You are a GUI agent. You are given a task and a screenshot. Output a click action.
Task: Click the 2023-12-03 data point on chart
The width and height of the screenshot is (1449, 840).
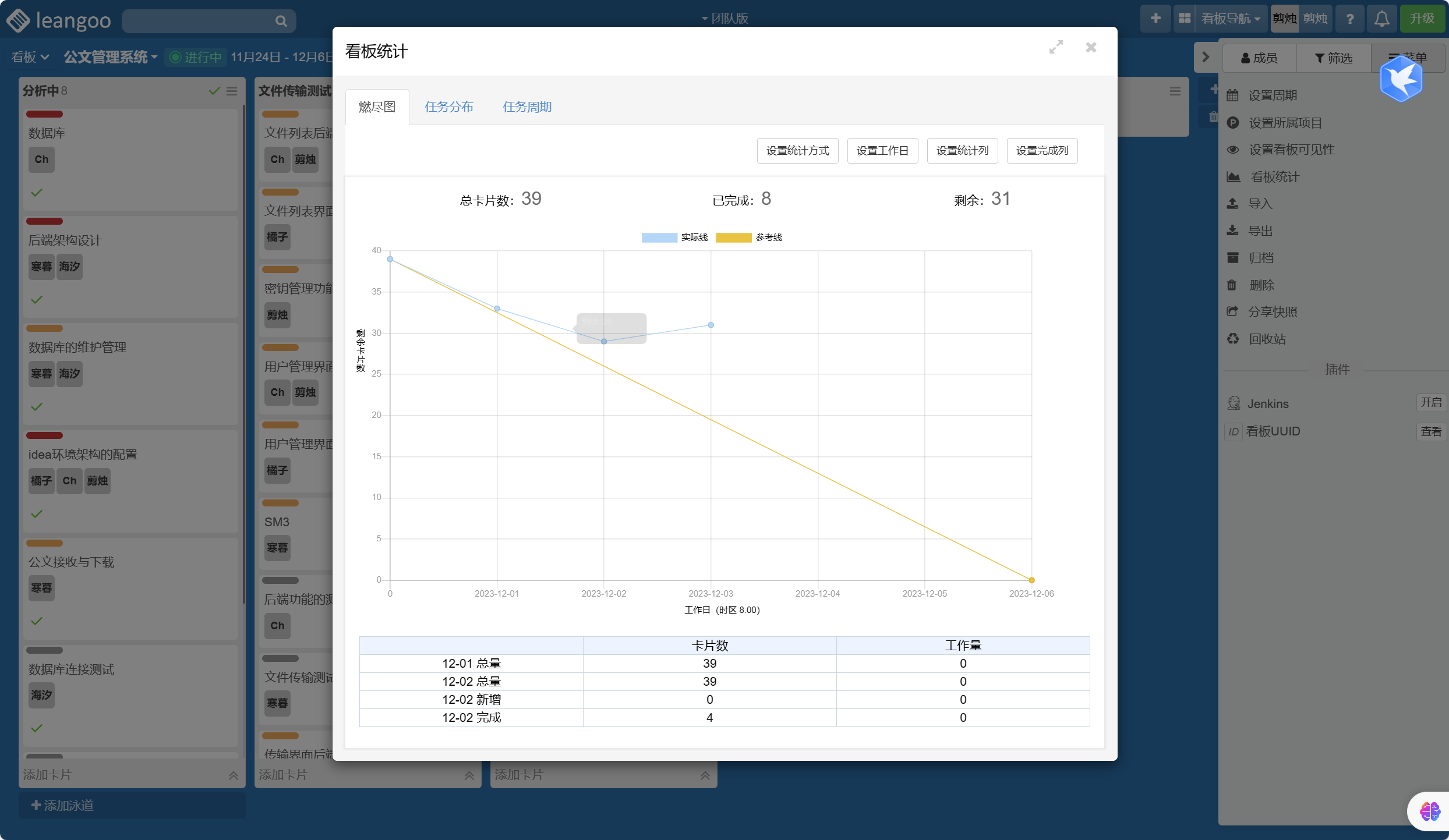click(x=711, y=325)
